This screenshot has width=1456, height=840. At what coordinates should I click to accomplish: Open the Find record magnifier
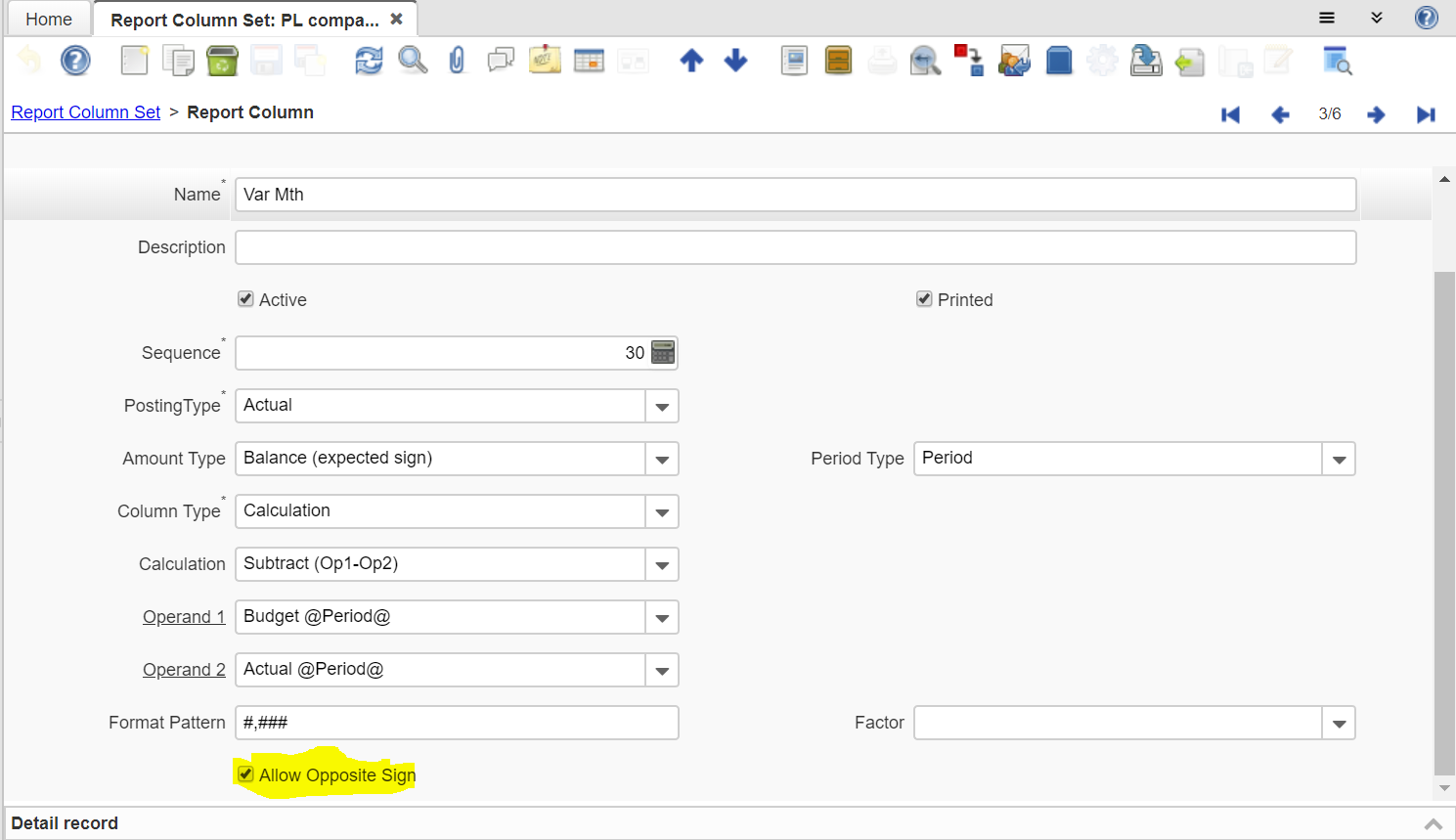pyautogui.click(x=413, y=61)
